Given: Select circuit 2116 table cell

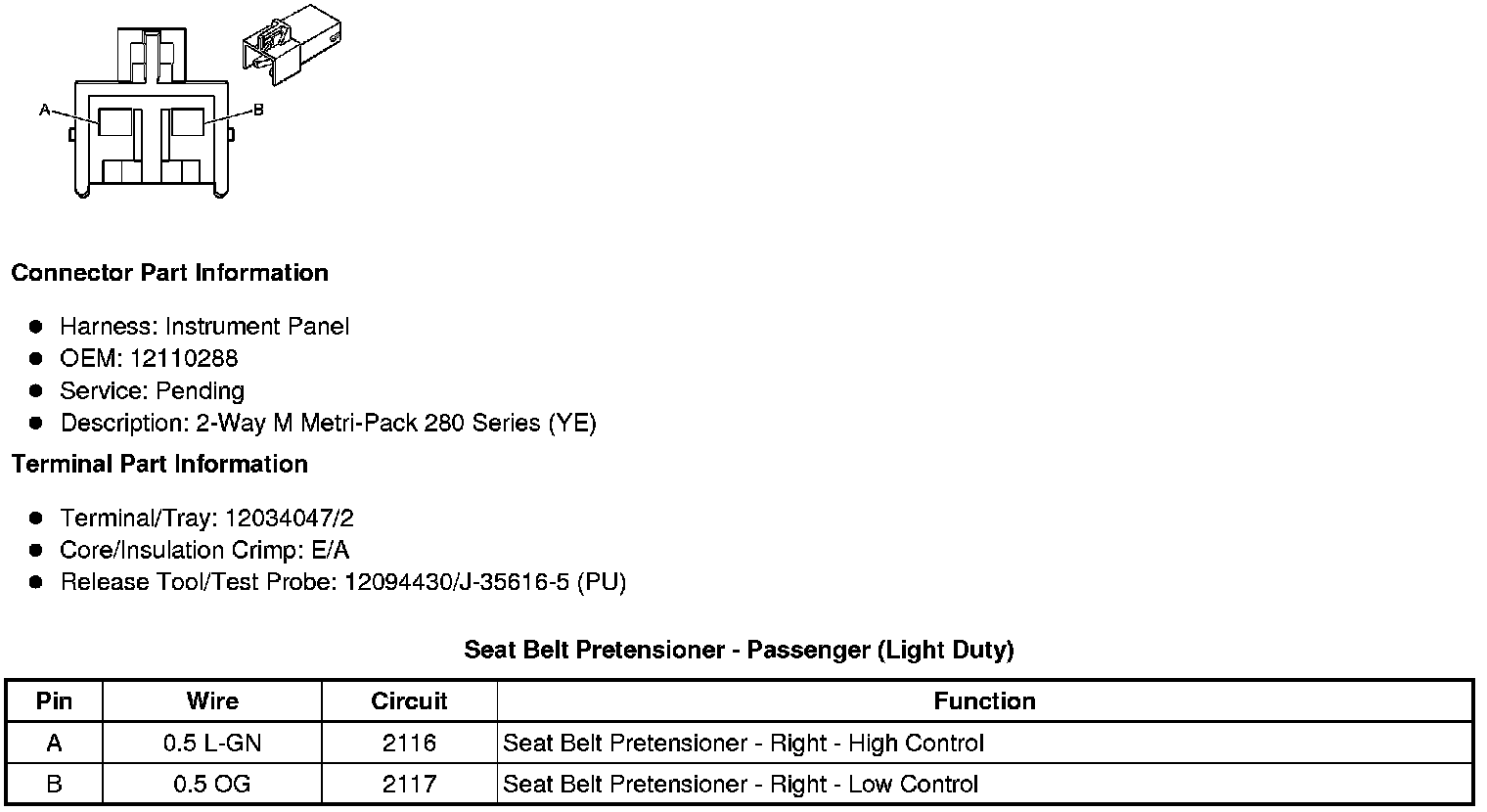Looking at the screenshot, I should pos(409,744).
